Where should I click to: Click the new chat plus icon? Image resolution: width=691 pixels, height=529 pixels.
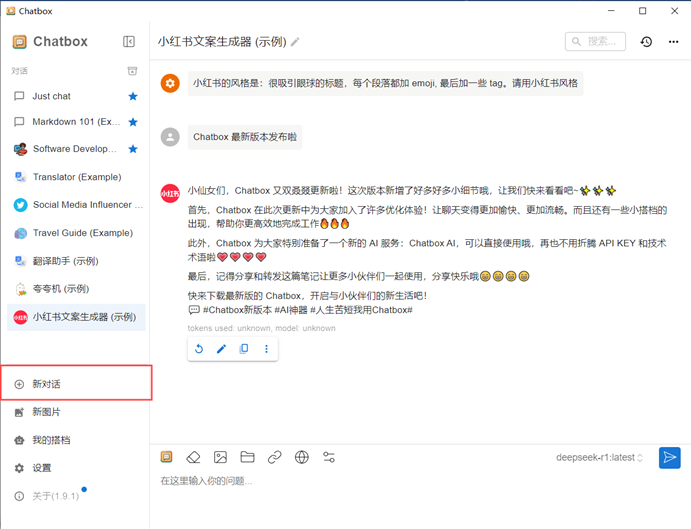(x=19, y=384)
